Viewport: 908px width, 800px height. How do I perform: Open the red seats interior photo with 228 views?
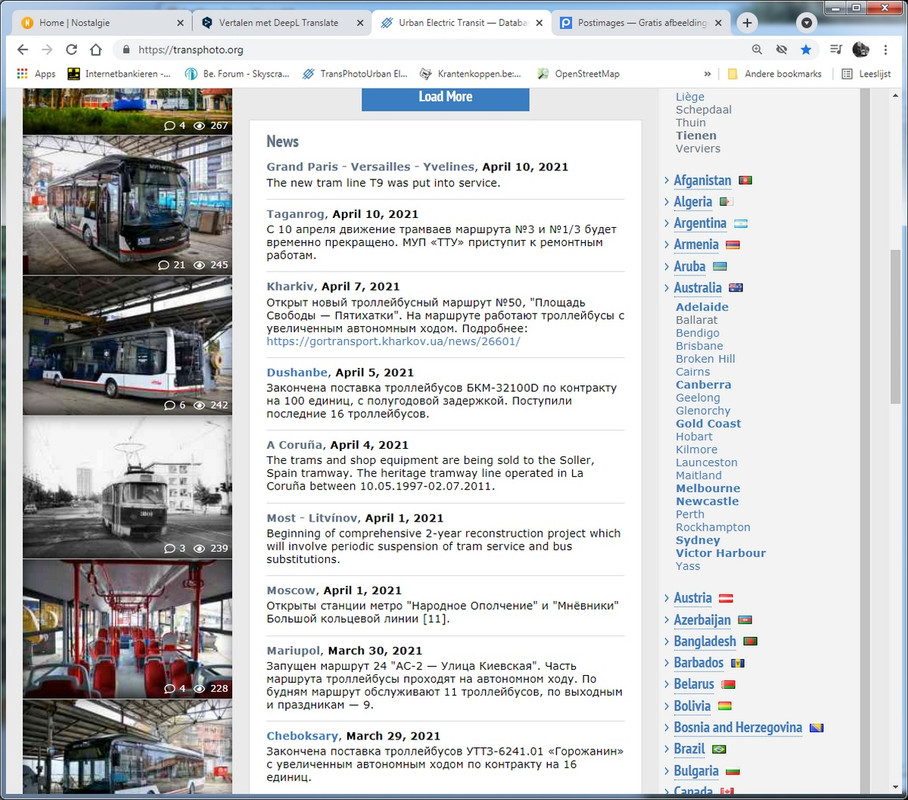point(127,629)
